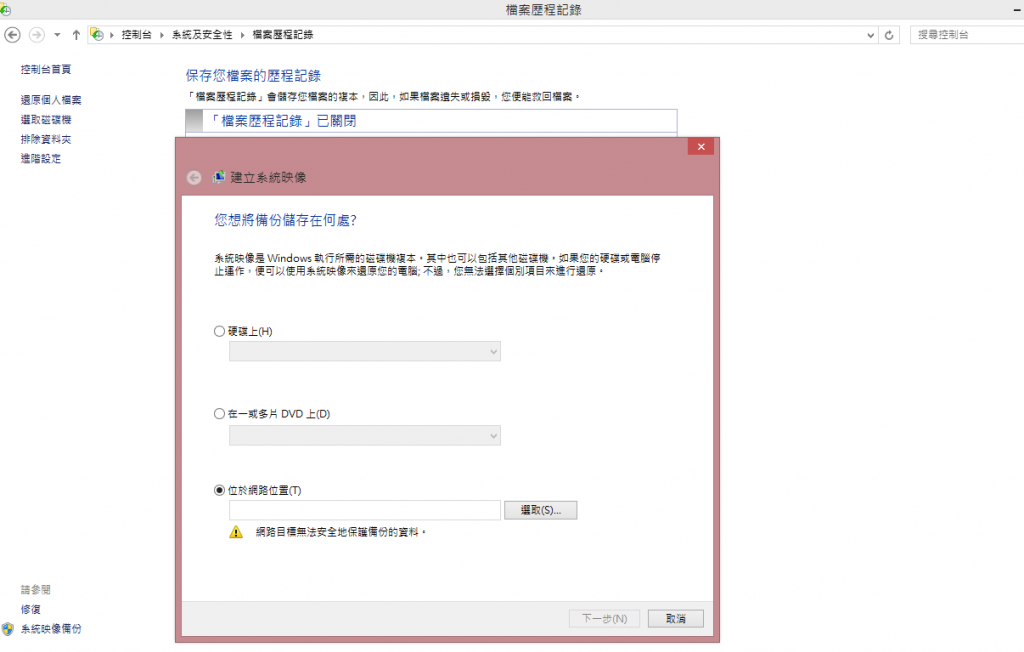Image resolution: width=1024 pixels, height=652 pixels.
Task: Click the 建立系統映像 wizard icon
Action: tap(219, 177)
